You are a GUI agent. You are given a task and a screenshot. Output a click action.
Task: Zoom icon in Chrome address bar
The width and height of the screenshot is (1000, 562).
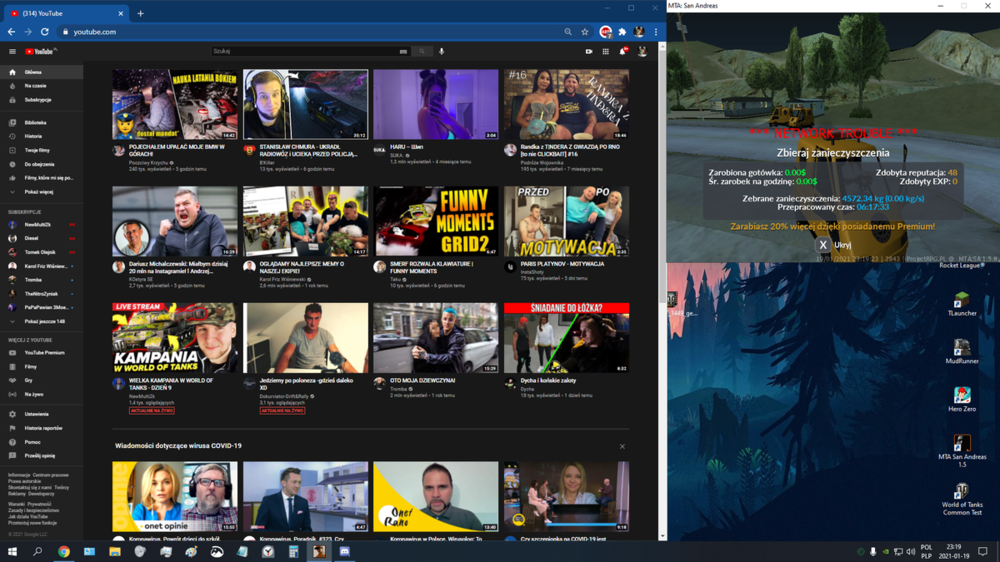pos(568,31)
